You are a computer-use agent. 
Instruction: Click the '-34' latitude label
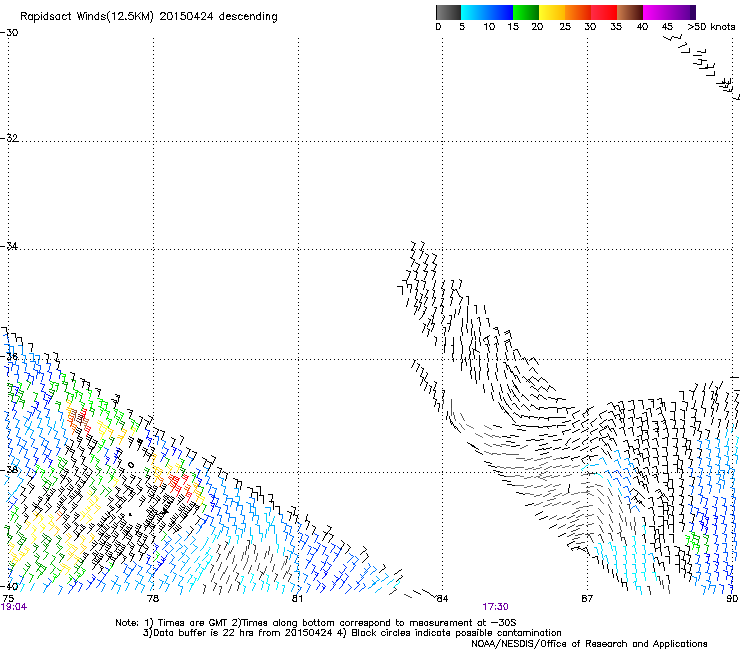pos(9,246)
